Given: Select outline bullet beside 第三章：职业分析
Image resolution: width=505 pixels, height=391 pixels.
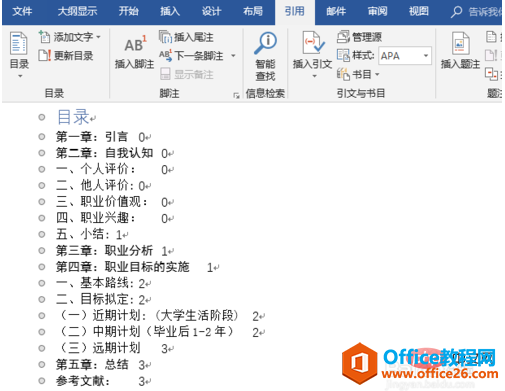Looking at the screenshot, I should (42, 251).
